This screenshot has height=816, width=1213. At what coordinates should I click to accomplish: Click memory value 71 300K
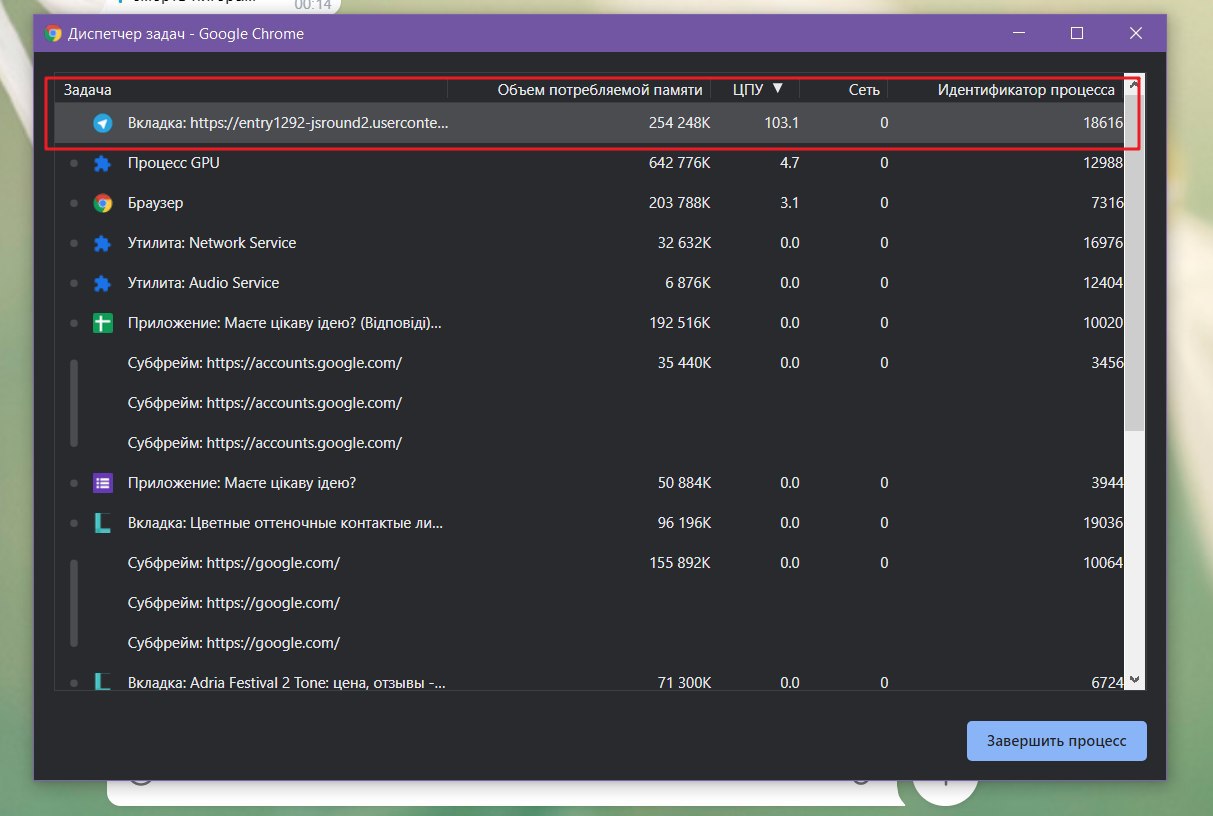(x=683, y=683)
